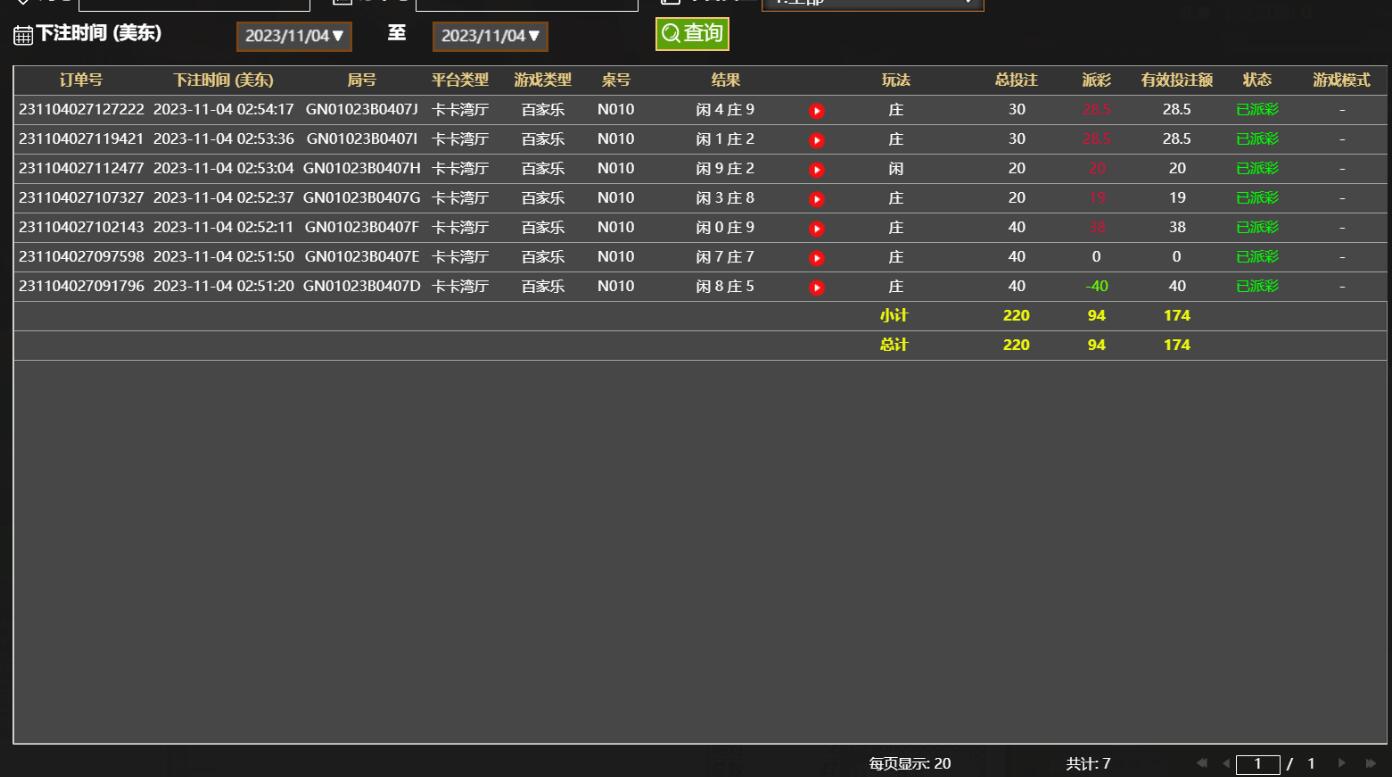Image resolution: width=1392 pixels, height=777 pixels.
Task: Click the 总投注 column header
Action: tap(1016, 81)
